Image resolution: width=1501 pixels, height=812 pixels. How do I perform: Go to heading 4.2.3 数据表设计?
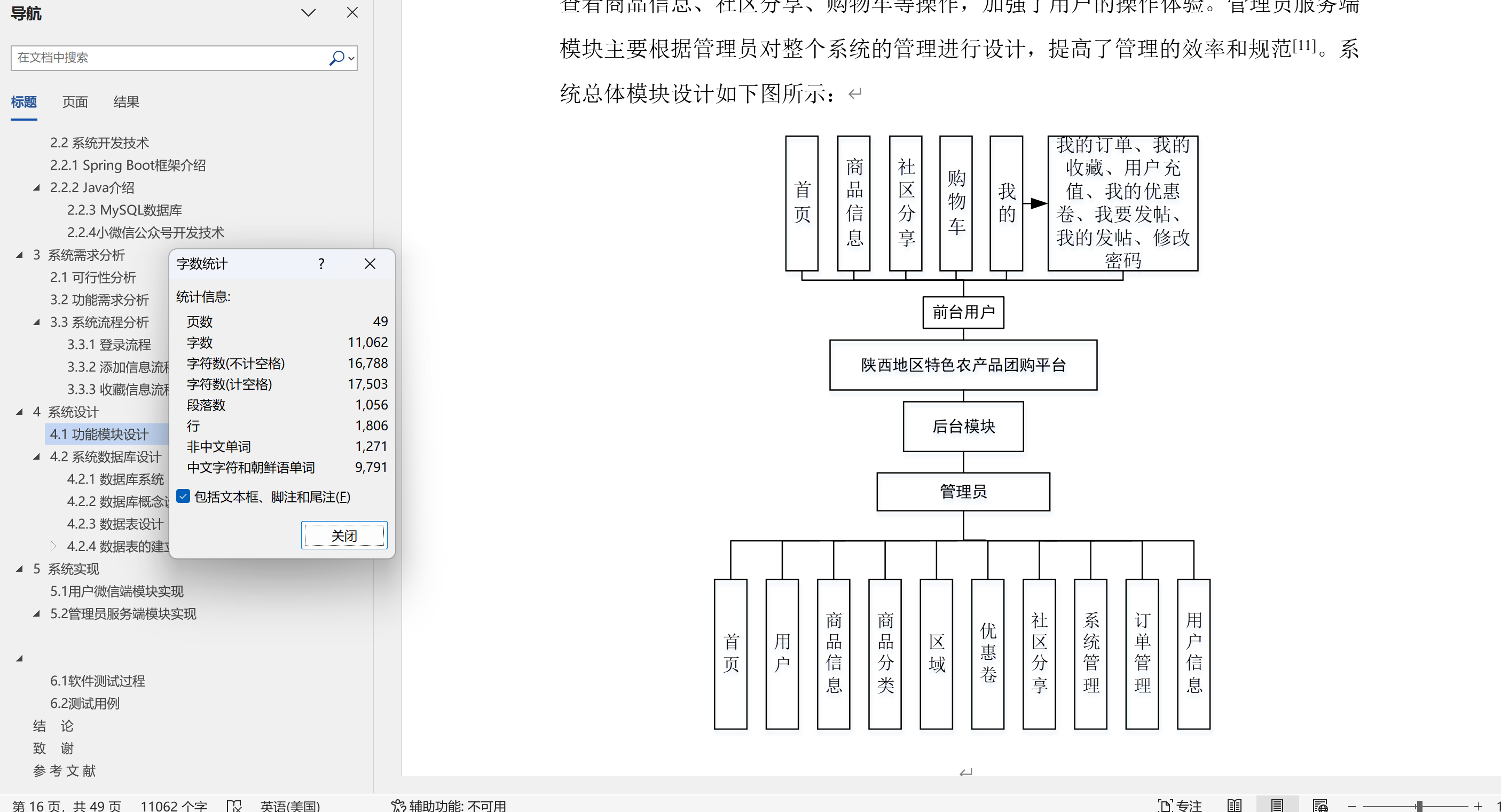pyautogui.click(x=115, y=524)
